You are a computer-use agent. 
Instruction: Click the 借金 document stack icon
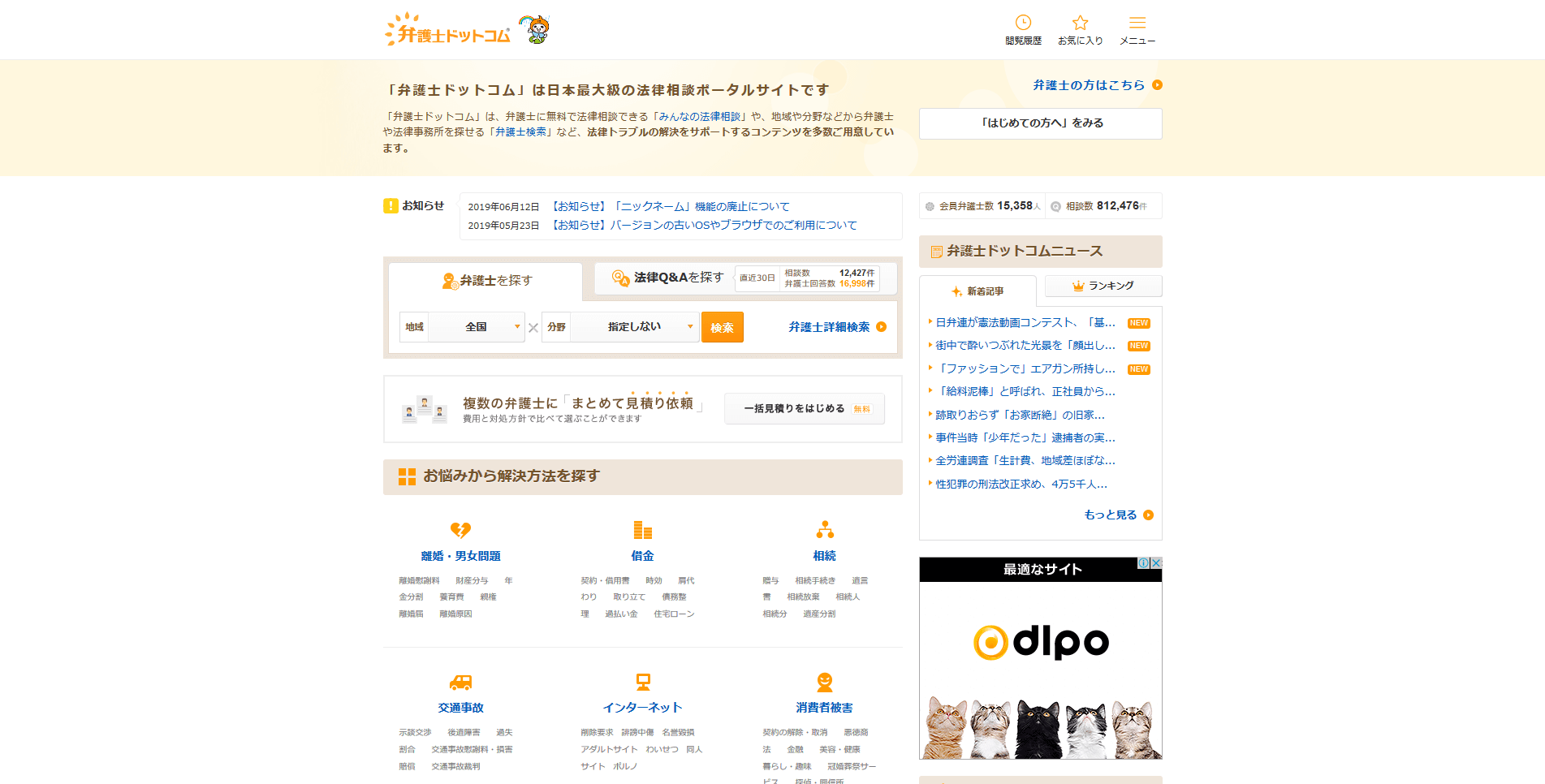click(x=642, y=530)
